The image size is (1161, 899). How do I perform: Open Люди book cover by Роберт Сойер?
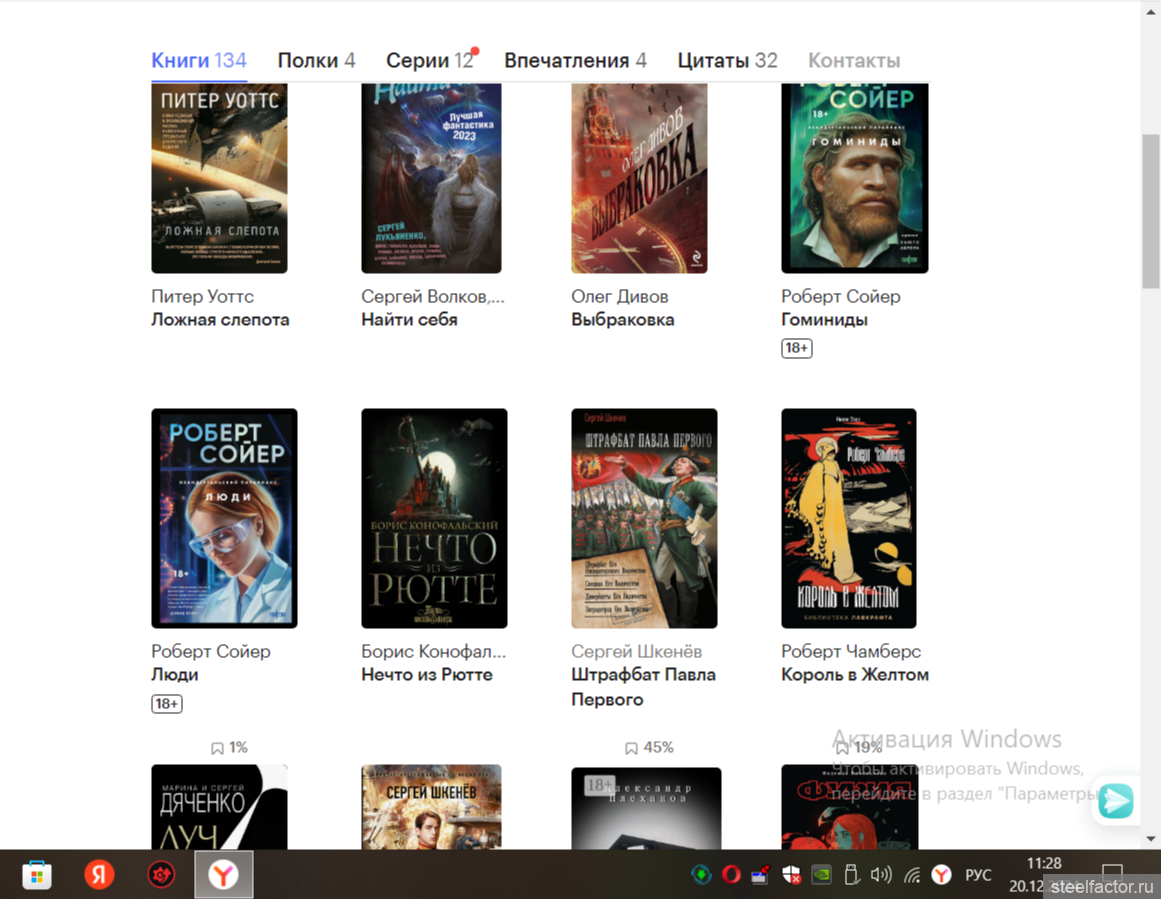click(224, 518)
